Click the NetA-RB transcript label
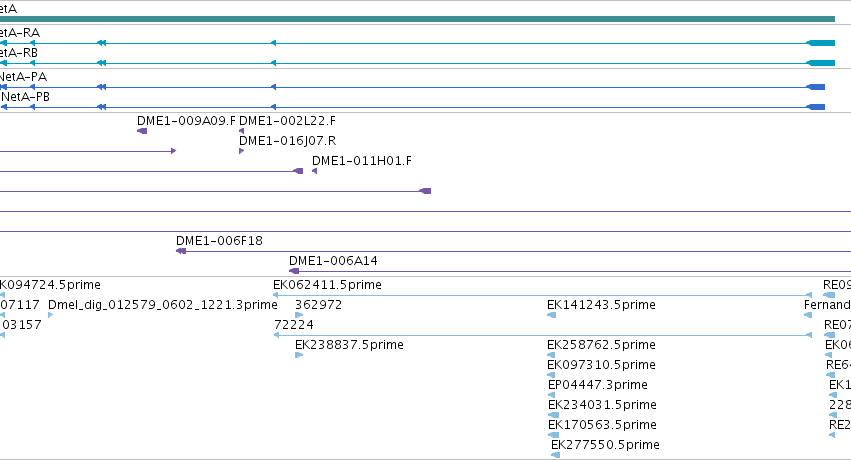851x460 pixels. [x=18, y=53]
